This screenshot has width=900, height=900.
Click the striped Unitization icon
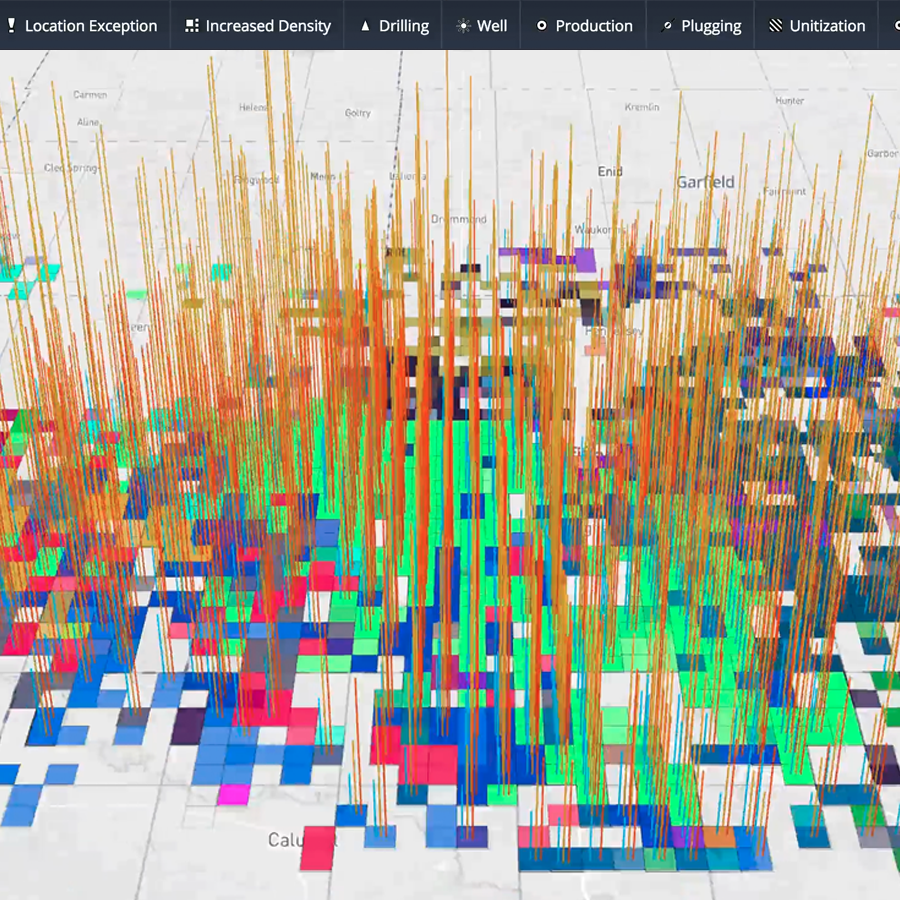(775, 26)
